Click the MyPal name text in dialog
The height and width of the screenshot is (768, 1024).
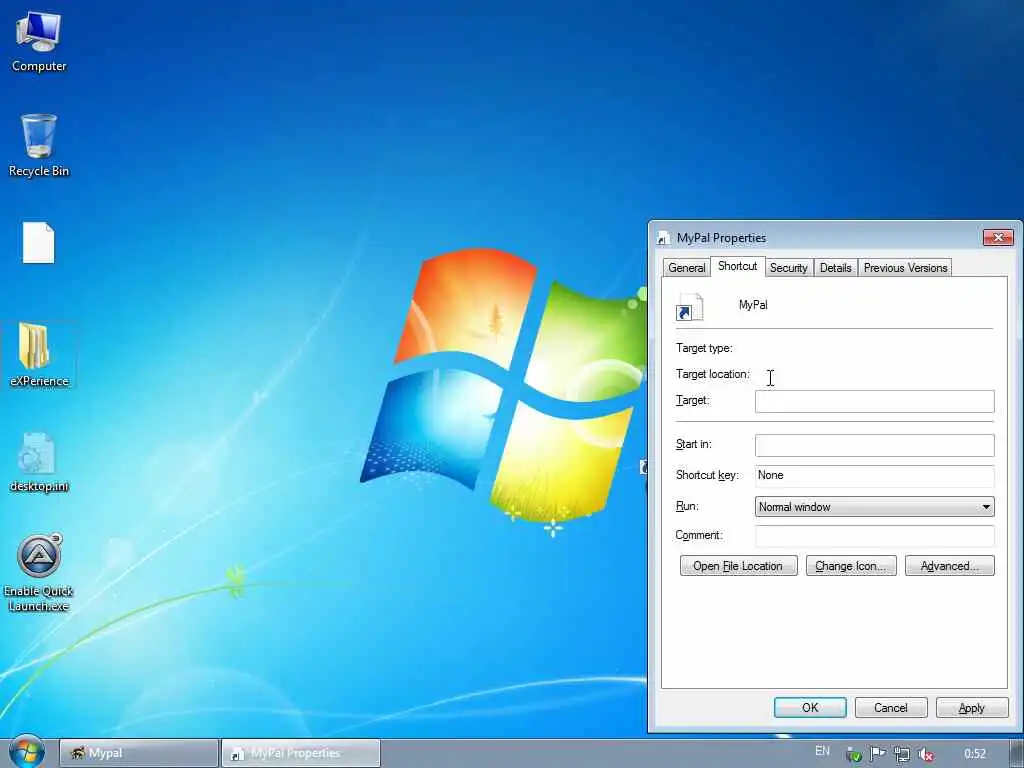pyautogui.click(x=753, y=305)
